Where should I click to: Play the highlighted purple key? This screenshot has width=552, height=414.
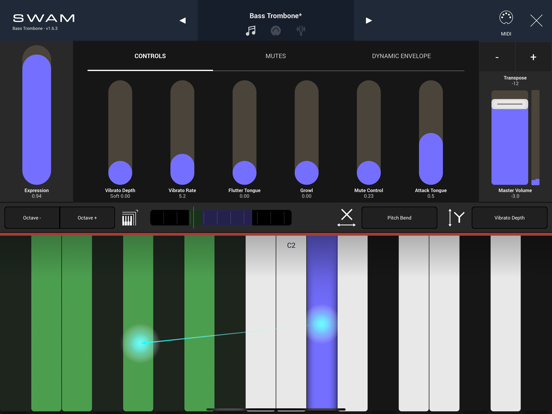tap(322, 323)
